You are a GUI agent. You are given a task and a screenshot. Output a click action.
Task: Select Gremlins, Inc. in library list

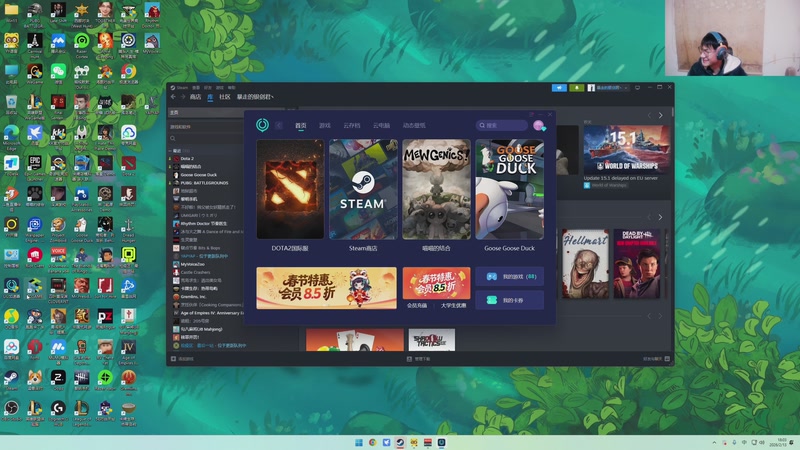pyautogui.click(x=193, y=296)
